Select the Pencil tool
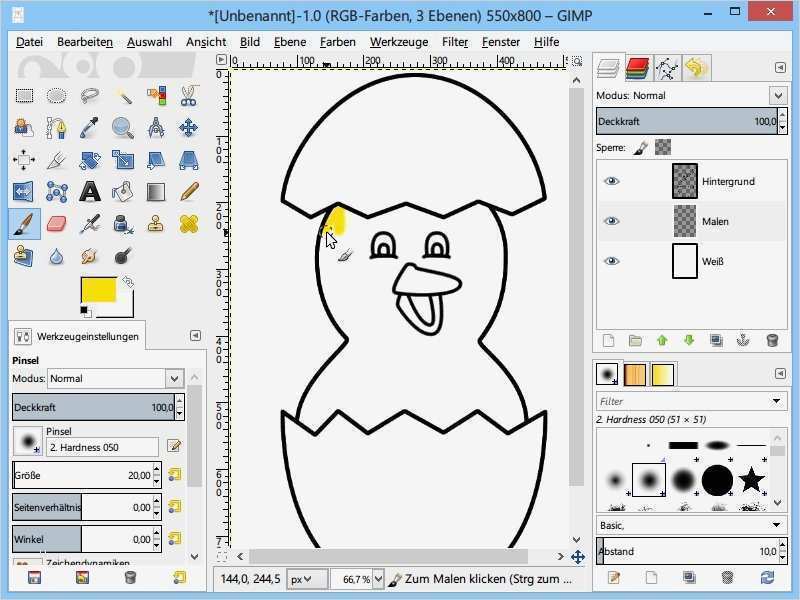This screenshot has width=800, height=600. pyautogui.click(x=189, y=192)
